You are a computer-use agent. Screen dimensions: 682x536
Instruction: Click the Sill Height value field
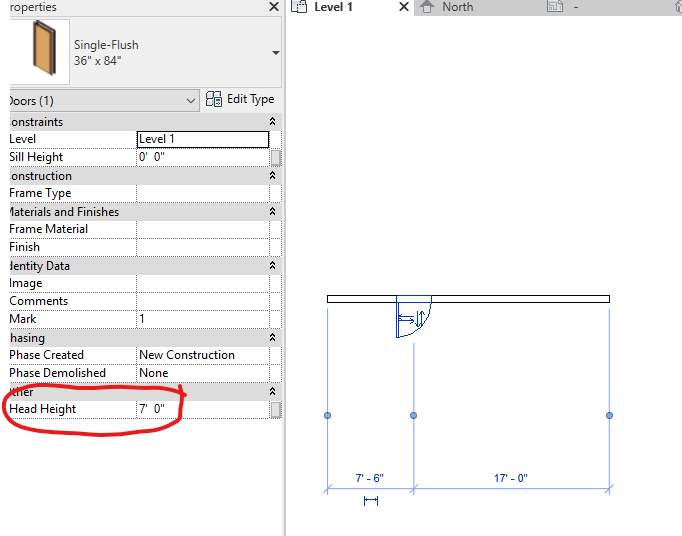tap(203, 157)
